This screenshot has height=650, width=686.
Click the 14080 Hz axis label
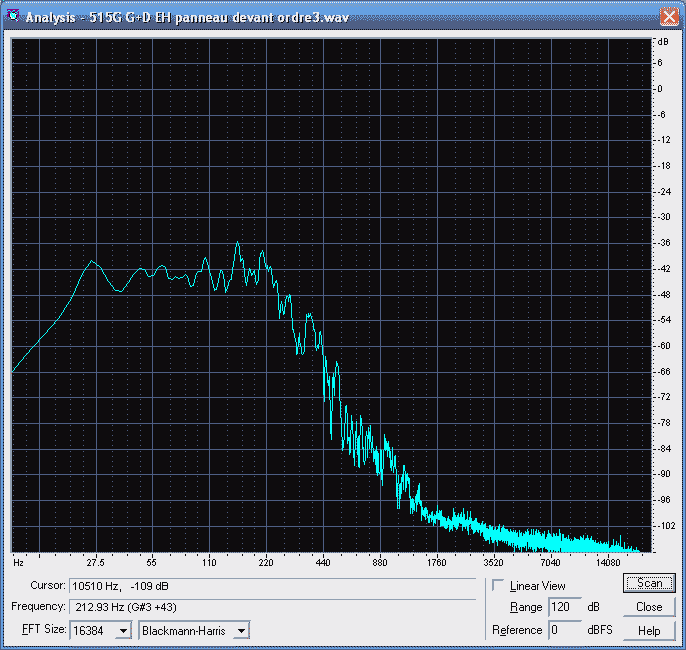coord(608,563)
